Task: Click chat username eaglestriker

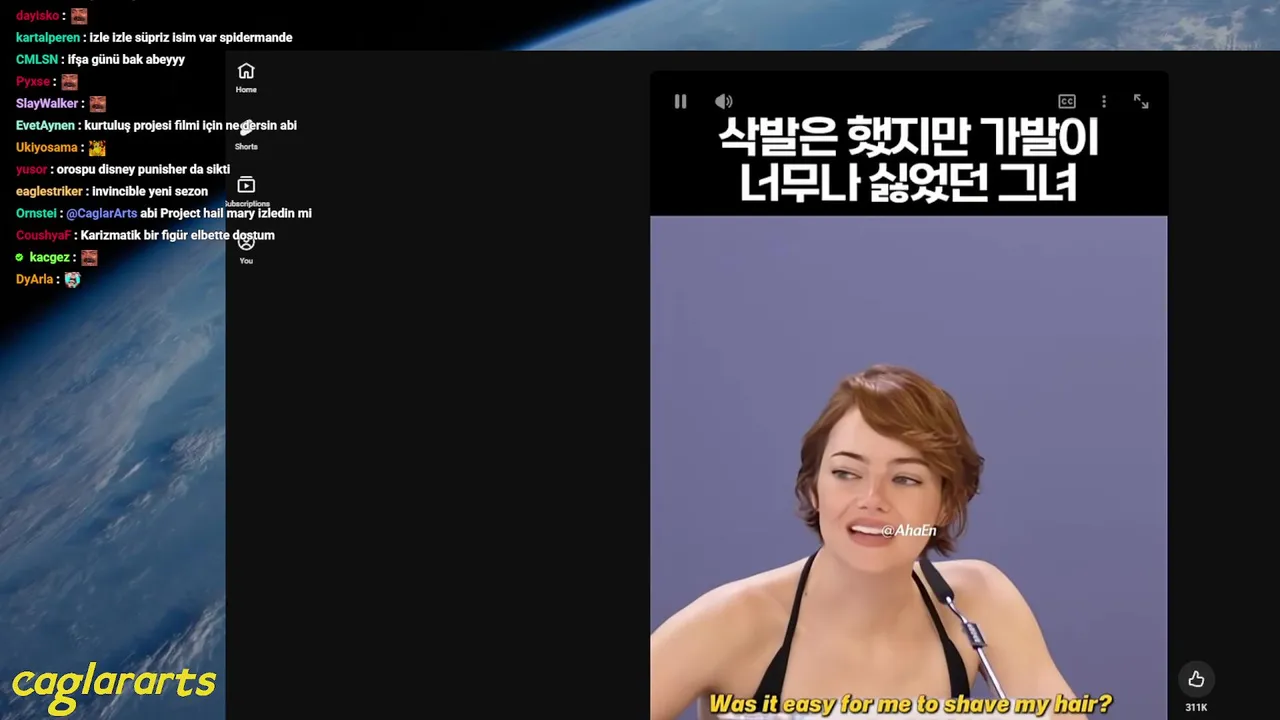Action: pos(49,191)
